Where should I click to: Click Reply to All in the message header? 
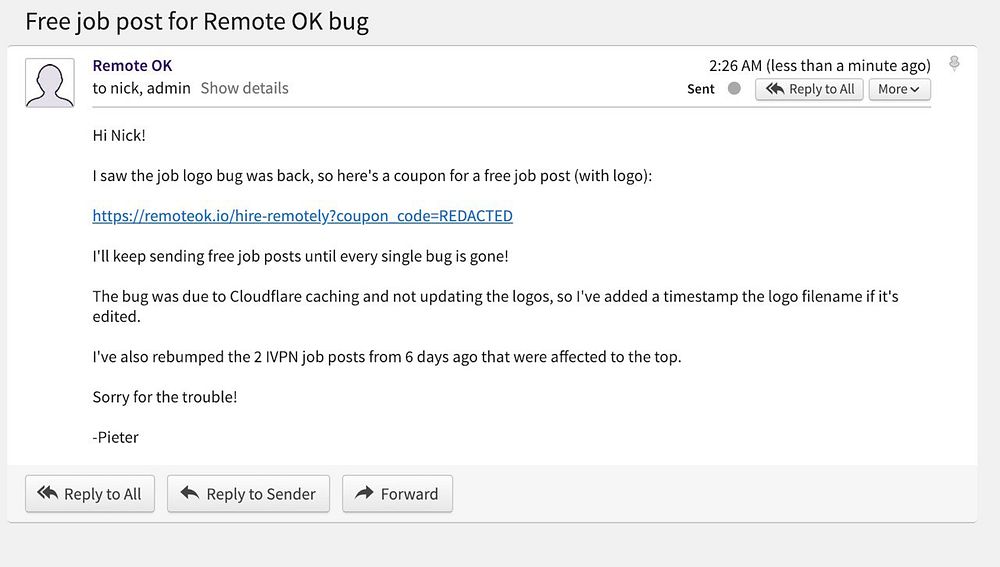tap(810, 89)
